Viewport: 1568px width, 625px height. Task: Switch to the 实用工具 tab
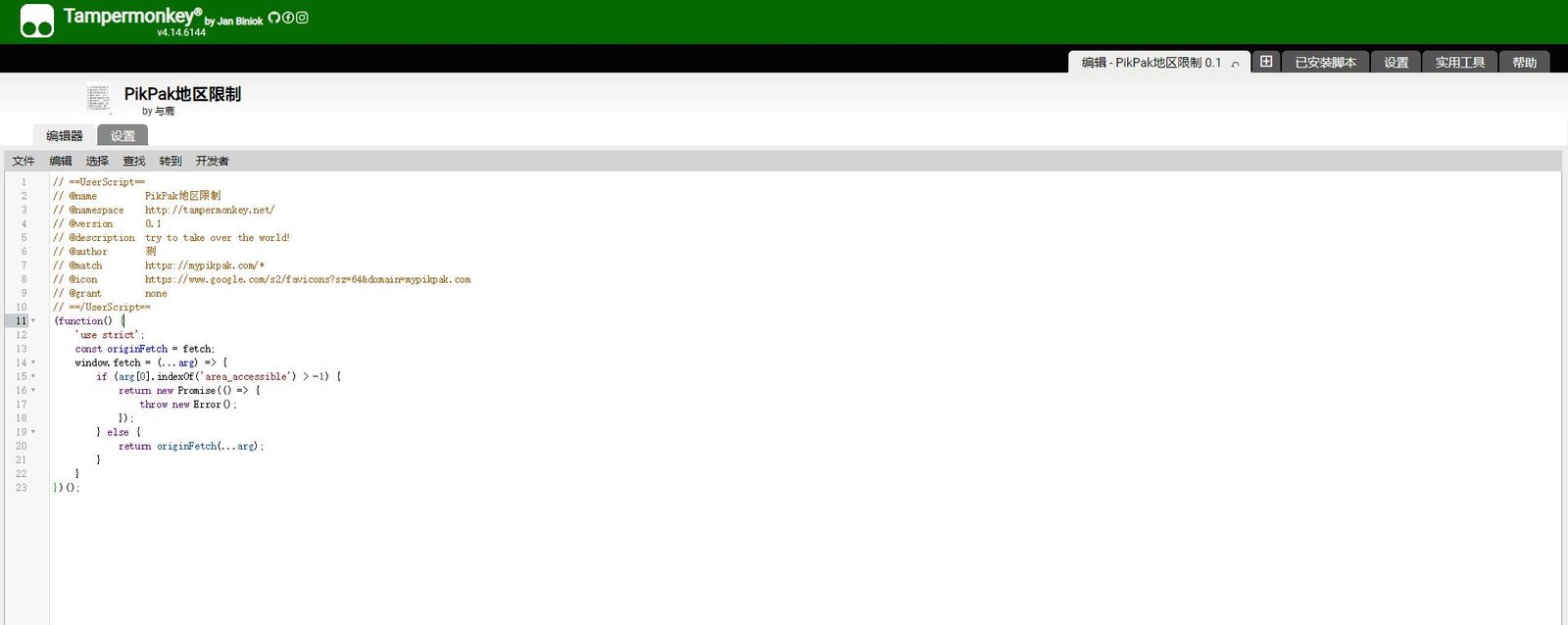tap(1459, 62)
